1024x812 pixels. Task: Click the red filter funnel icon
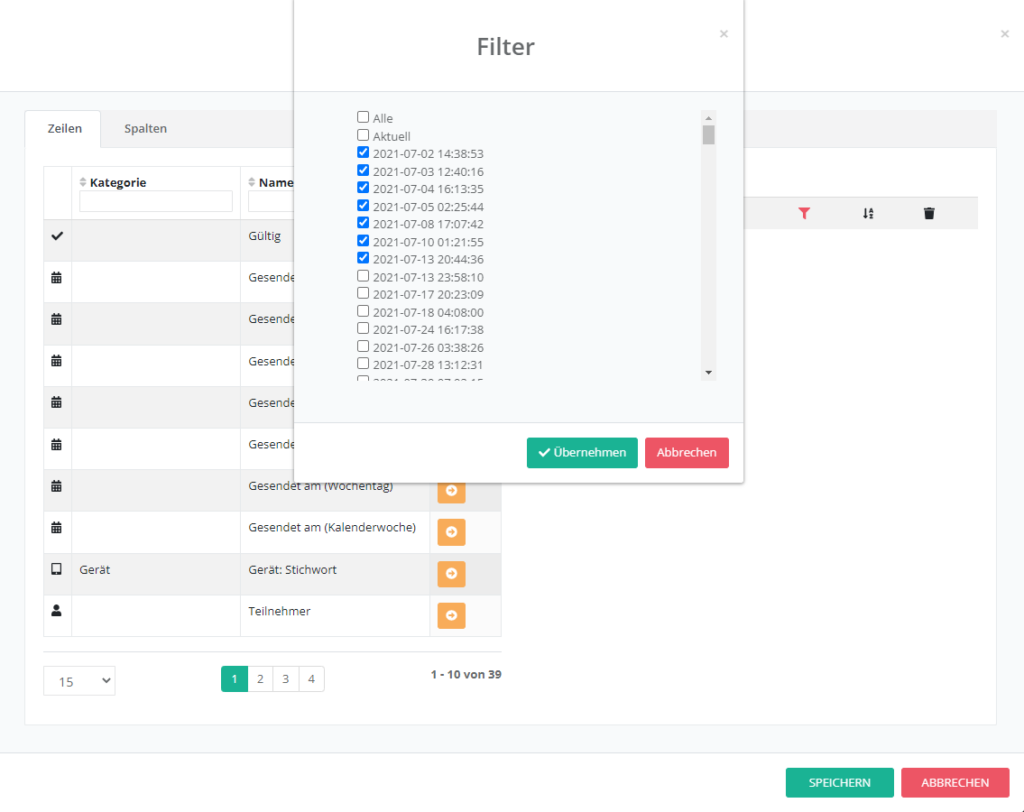(804, 213)
